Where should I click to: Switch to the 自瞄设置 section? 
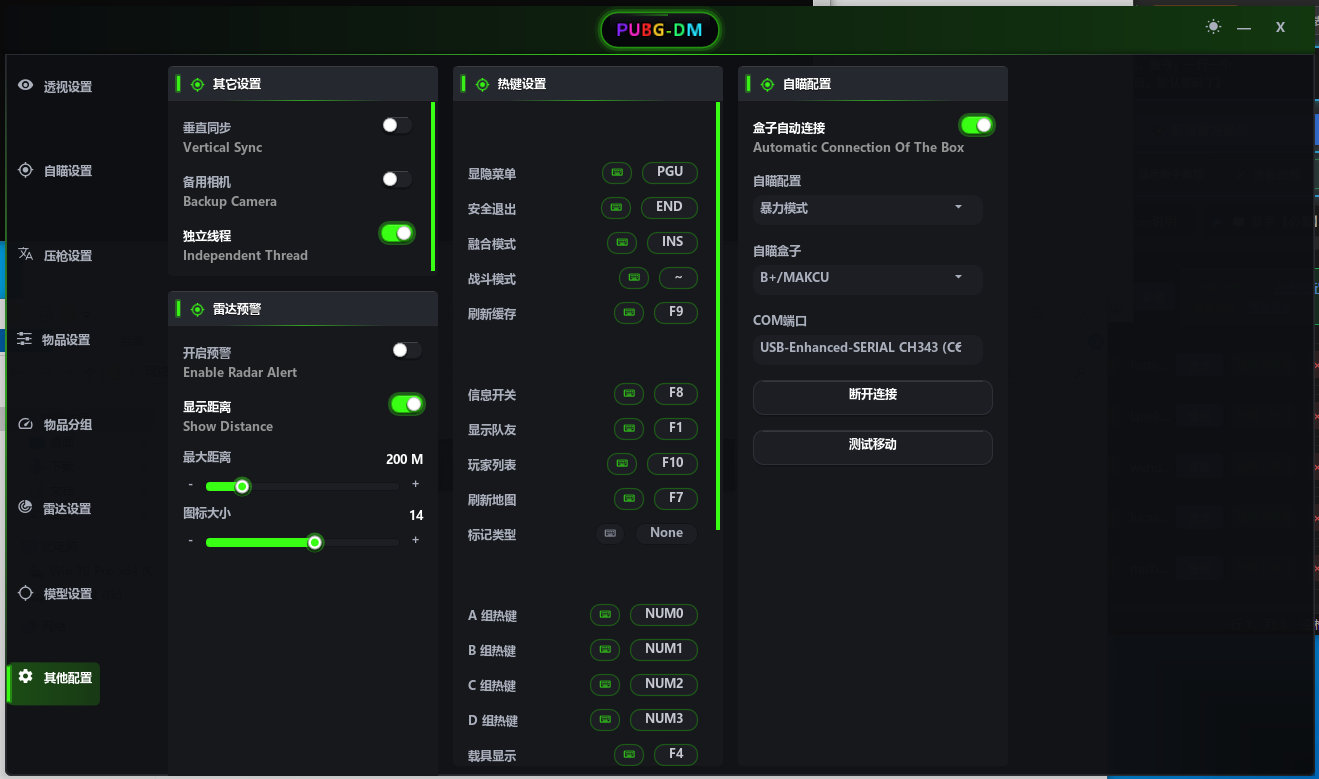click(x=55, y=171)
